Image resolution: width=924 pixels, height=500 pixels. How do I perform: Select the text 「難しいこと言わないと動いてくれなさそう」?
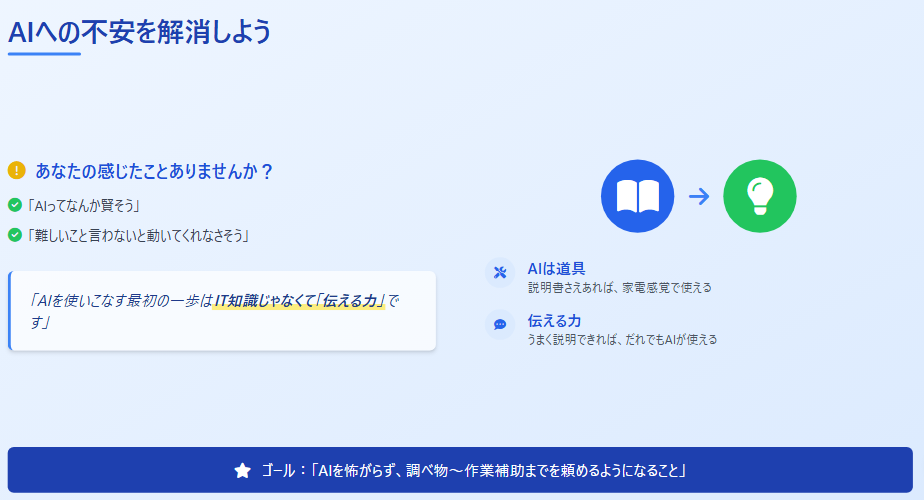coord(138,236)
